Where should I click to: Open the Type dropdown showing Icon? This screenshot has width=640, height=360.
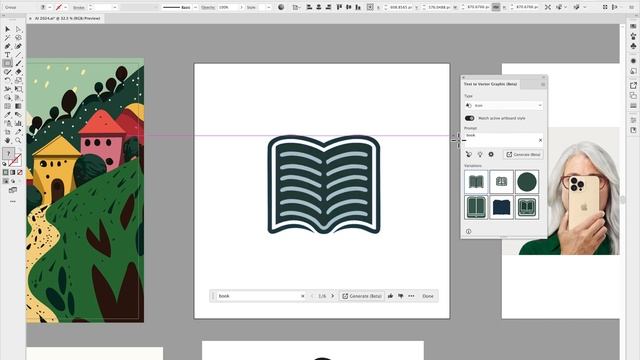504,105
